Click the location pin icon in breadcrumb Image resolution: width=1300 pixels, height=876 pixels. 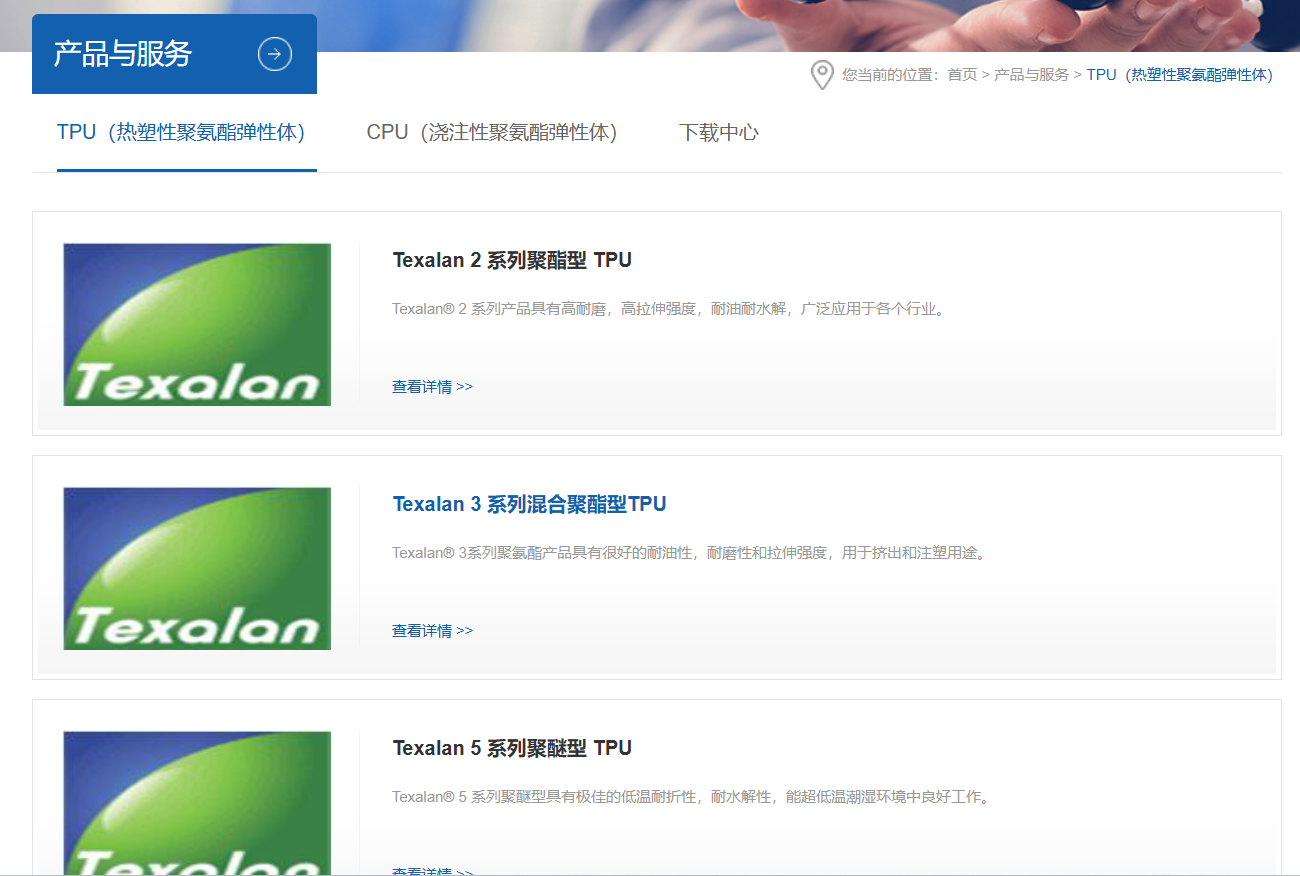[x=822, y=75]
